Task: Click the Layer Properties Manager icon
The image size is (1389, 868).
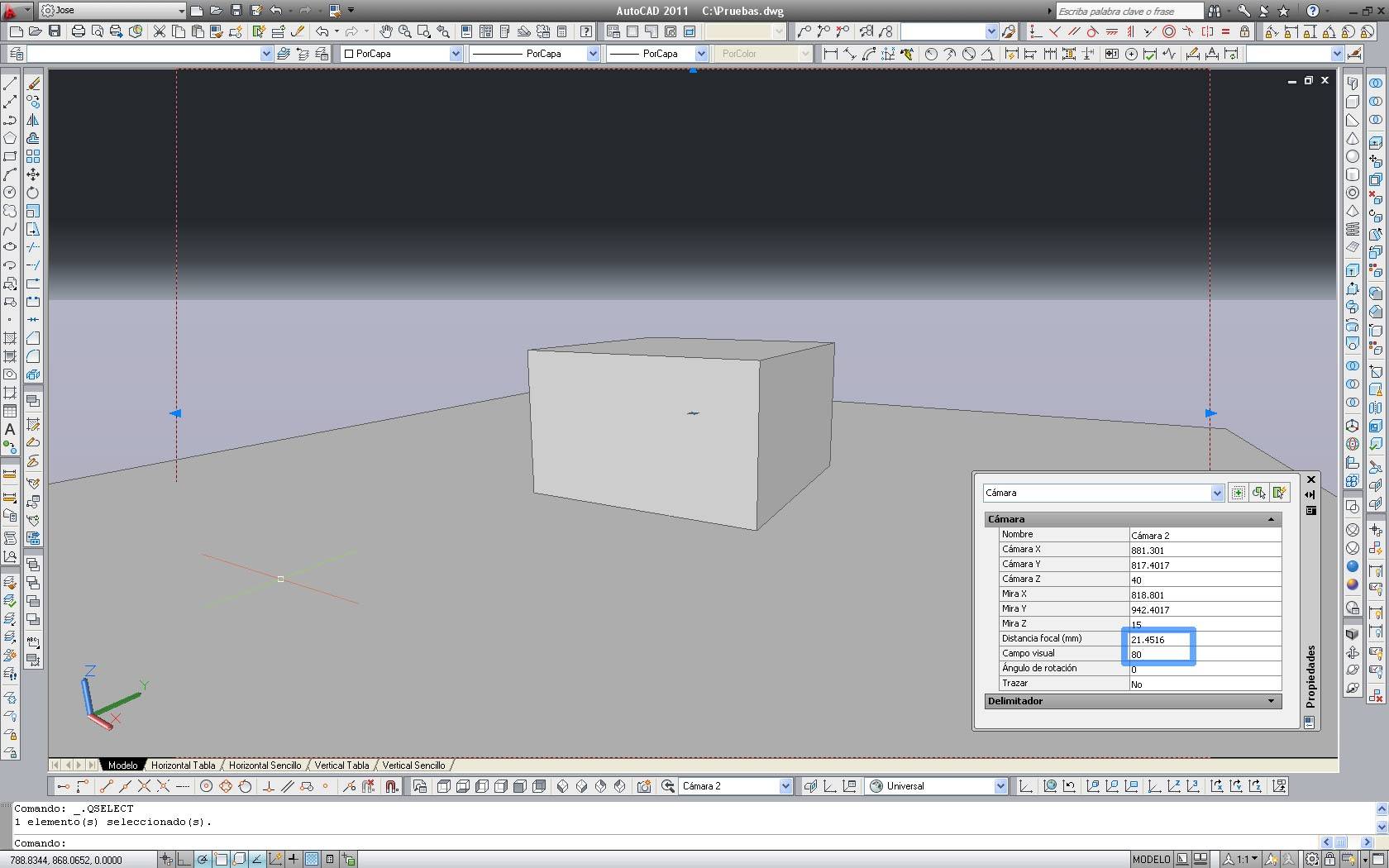Action: [x=16, y=54]
